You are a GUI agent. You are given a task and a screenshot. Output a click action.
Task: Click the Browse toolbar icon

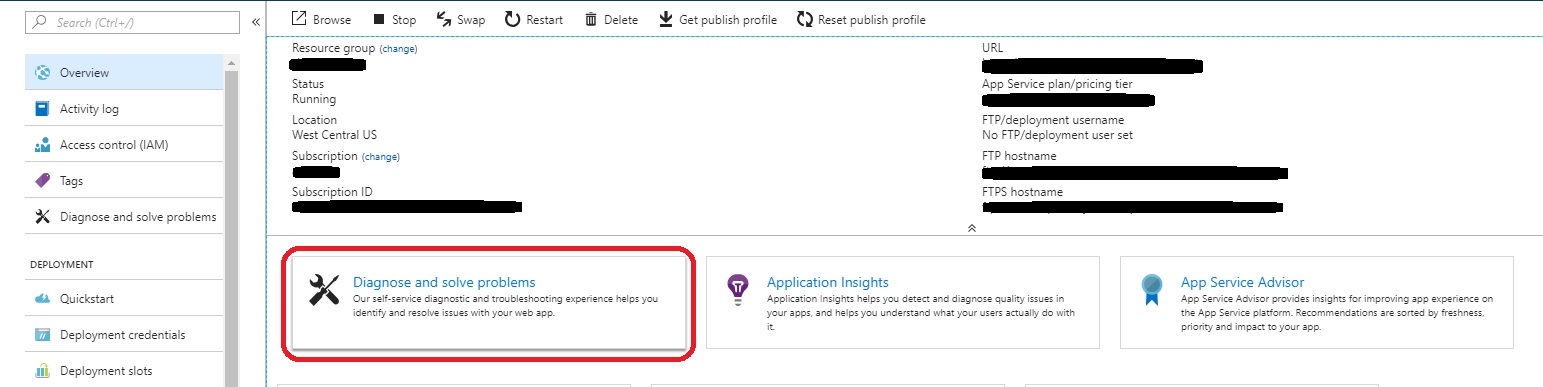[x=298, y=19]
